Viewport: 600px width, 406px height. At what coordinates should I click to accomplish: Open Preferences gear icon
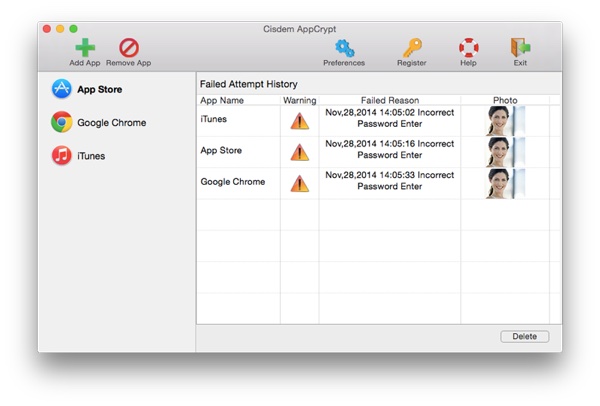click(x=344, y=47)
